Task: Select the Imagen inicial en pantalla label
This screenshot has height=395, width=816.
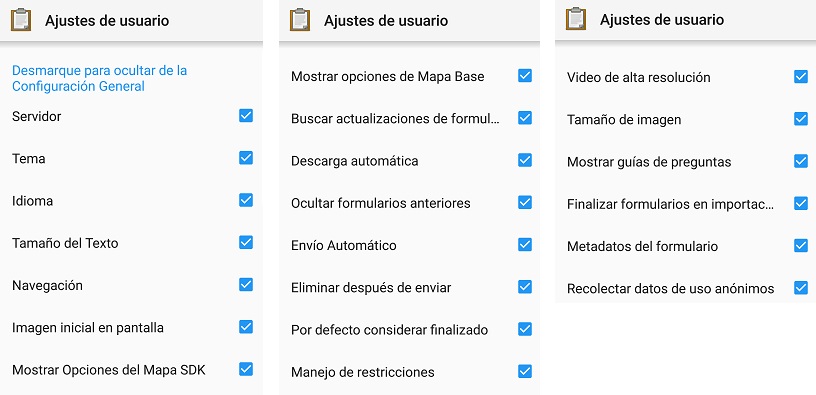Action: (88, 327)
